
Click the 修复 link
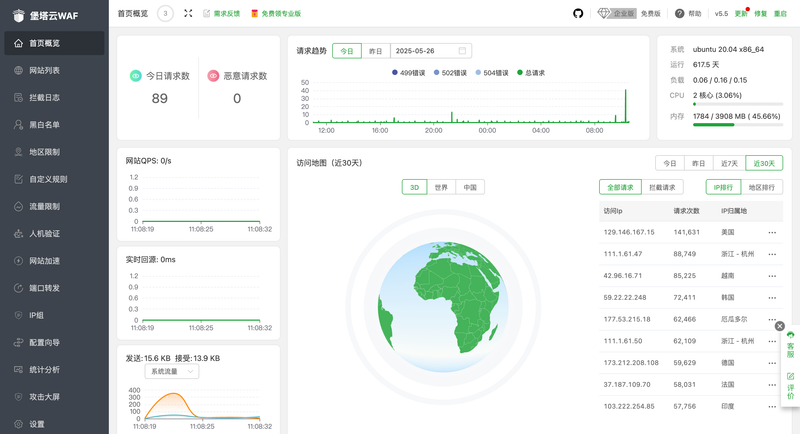(x=761, y=14)
